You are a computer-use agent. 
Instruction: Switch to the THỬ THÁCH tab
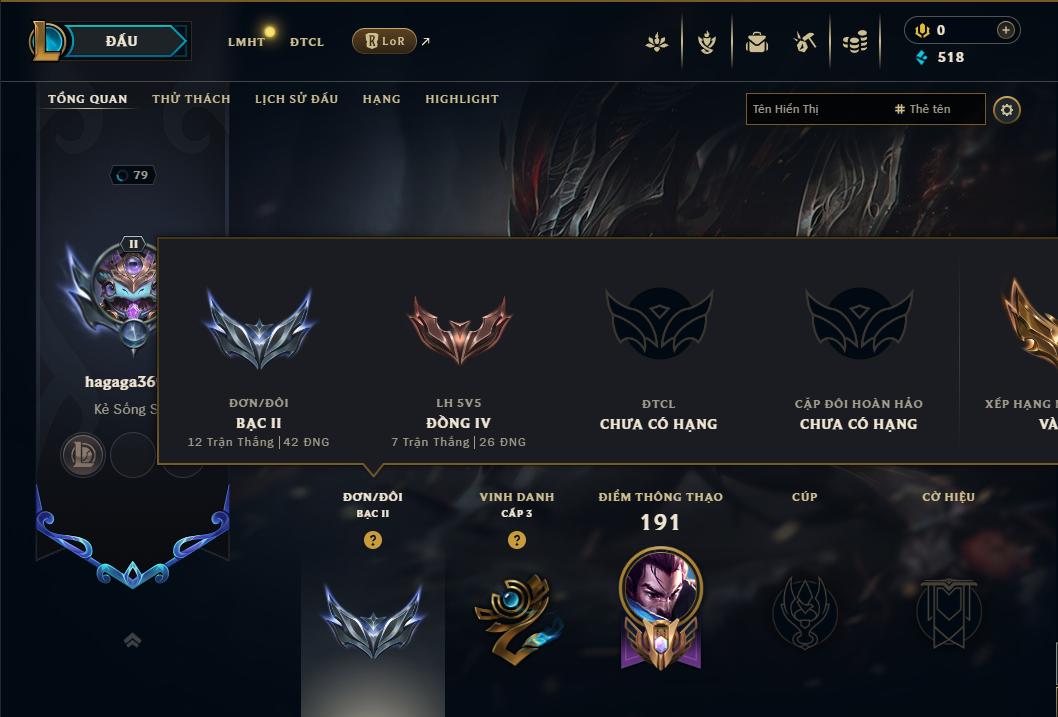(x=191, y=99)
